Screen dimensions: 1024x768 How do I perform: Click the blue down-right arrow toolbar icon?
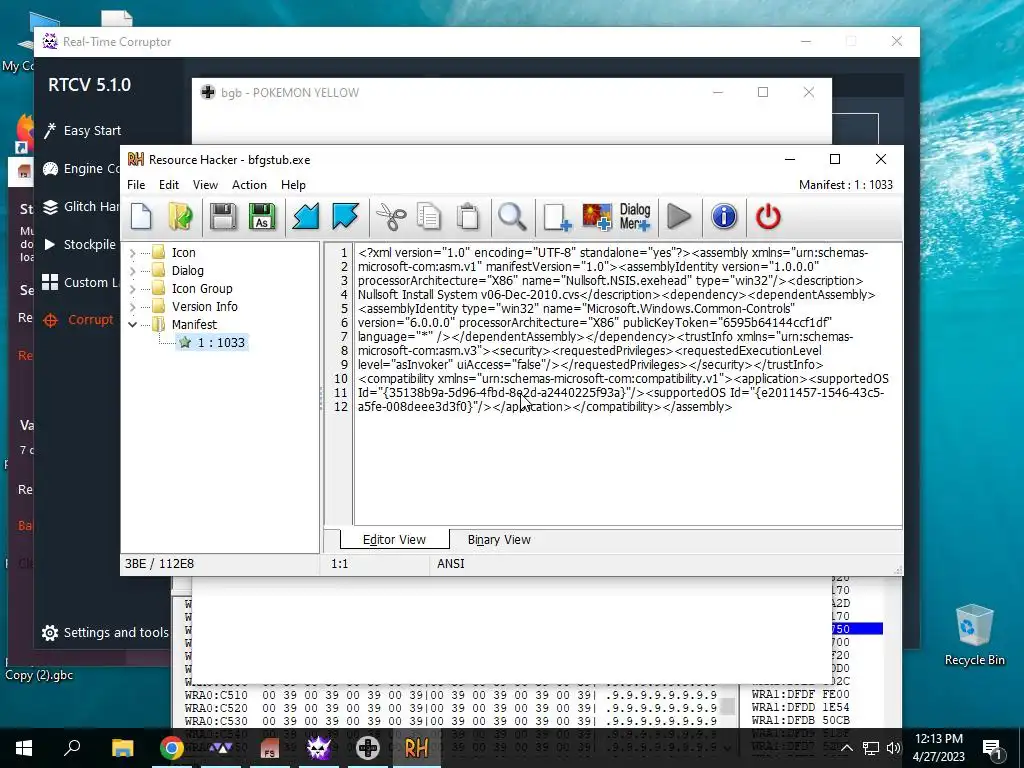[345, 217]
